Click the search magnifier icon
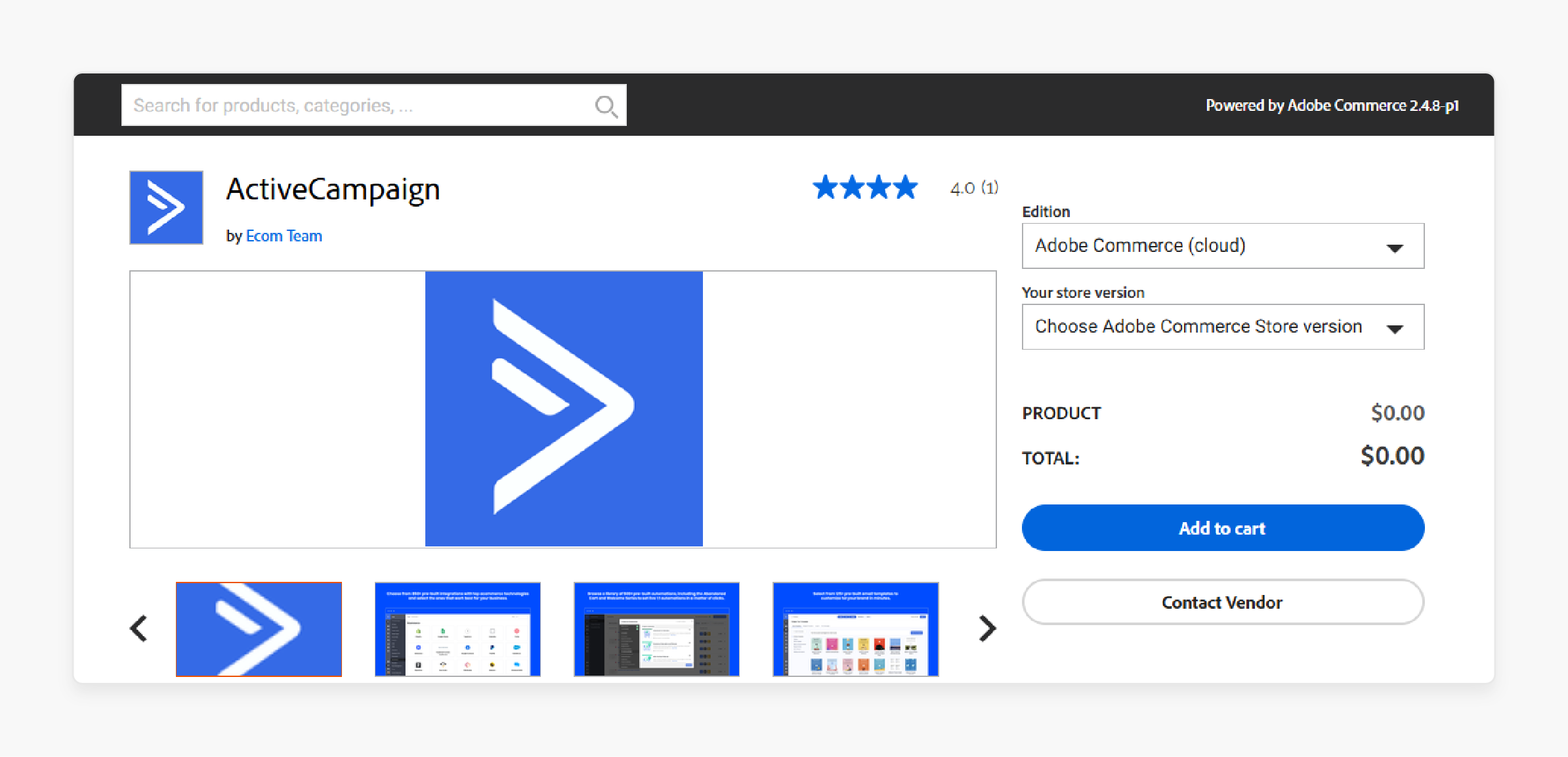Screen dimensions: 1568x757 pos(606,106)
